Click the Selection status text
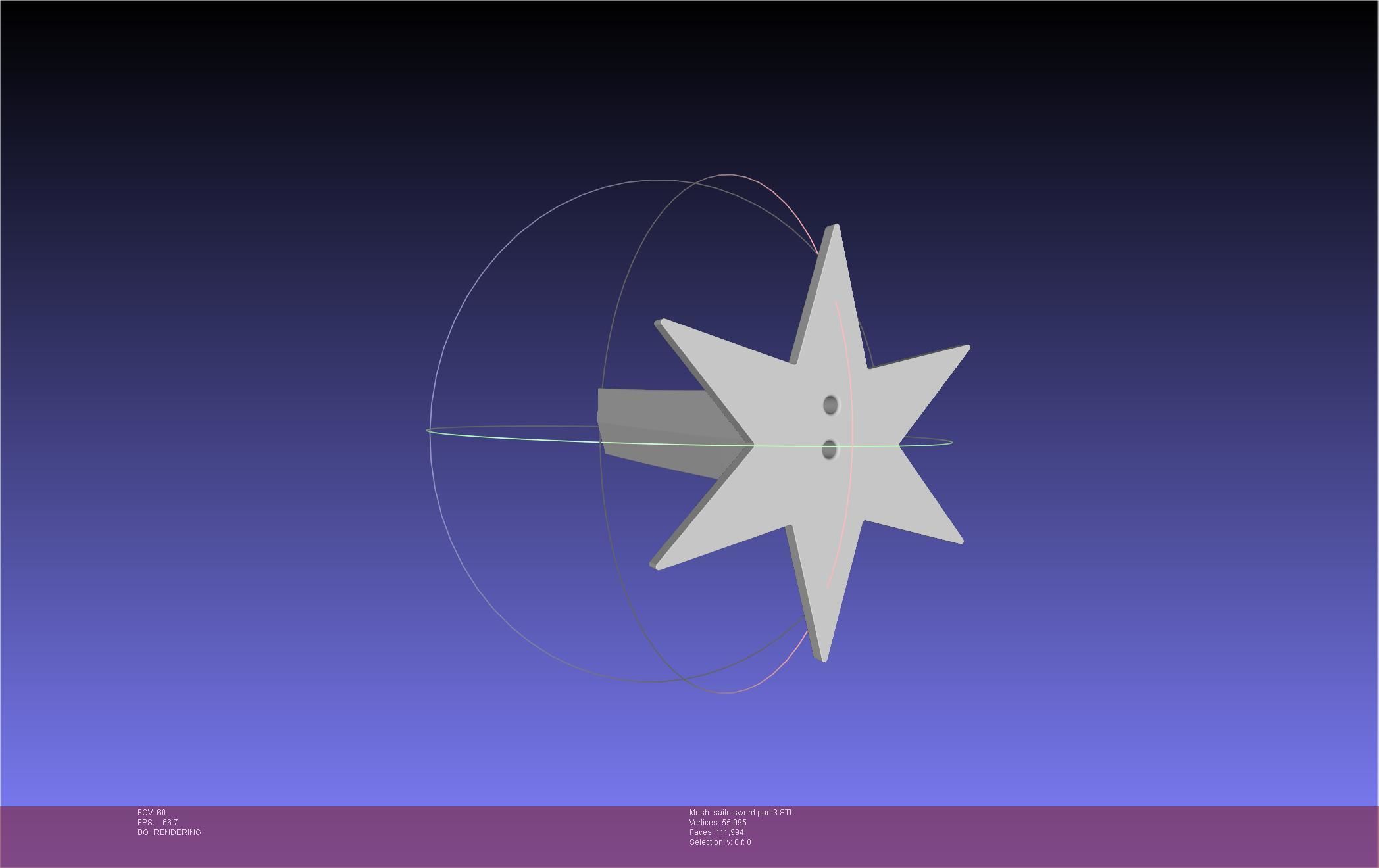The height and width of the screenshot is (868, 1379). (720, 842)
